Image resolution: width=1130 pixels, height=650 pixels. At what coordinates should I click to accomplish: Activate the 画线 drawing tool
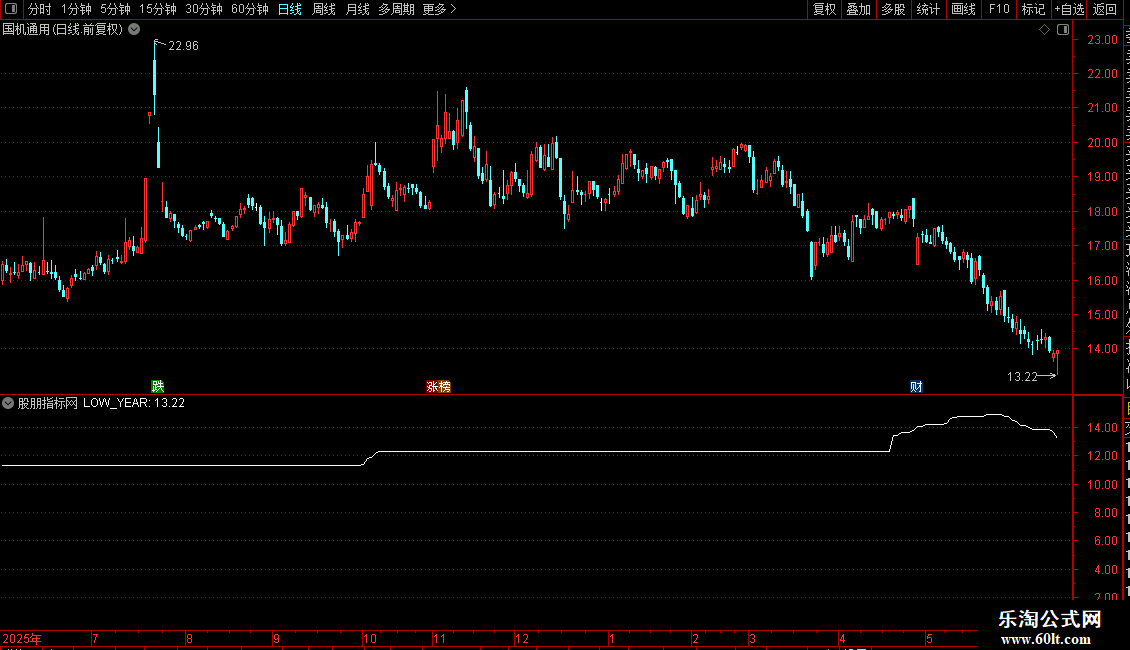coord(964,9)
